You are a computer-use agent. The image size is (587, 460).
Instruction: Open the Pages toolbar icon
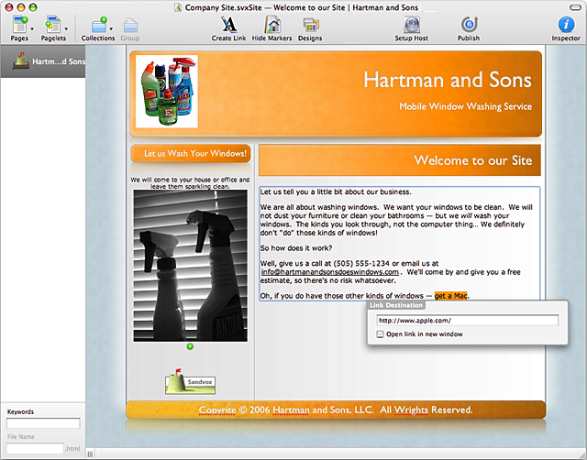19,25
